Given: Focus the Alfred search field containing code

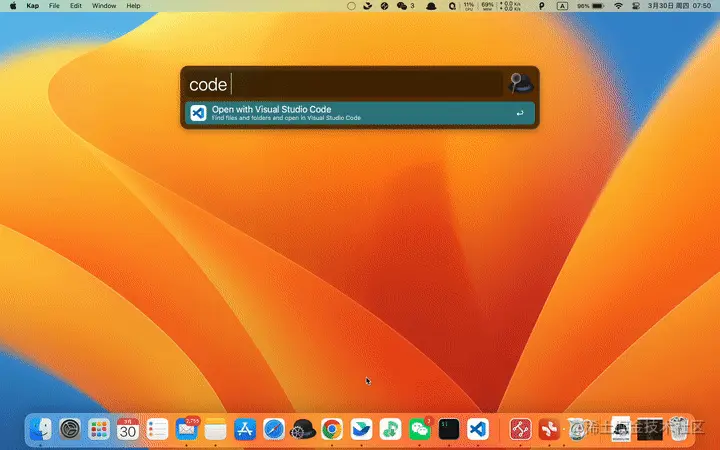Looking at the screenshot, I should 344,84.
